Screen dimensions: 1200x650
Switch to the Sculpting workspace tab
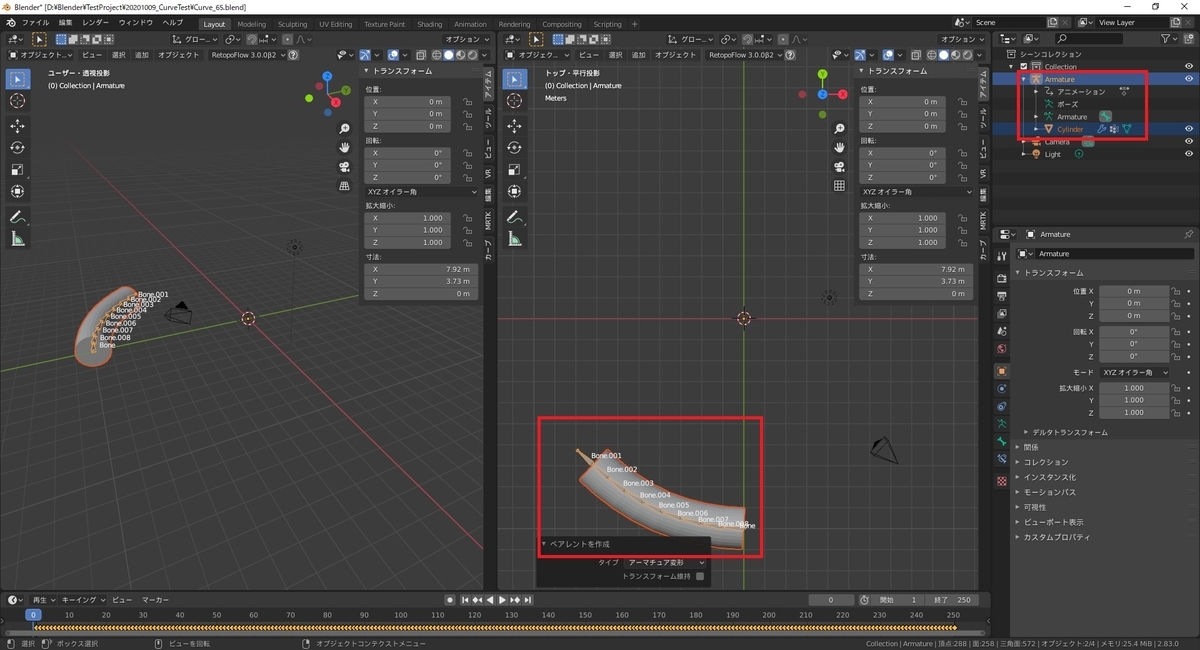[x=292, y=24]
